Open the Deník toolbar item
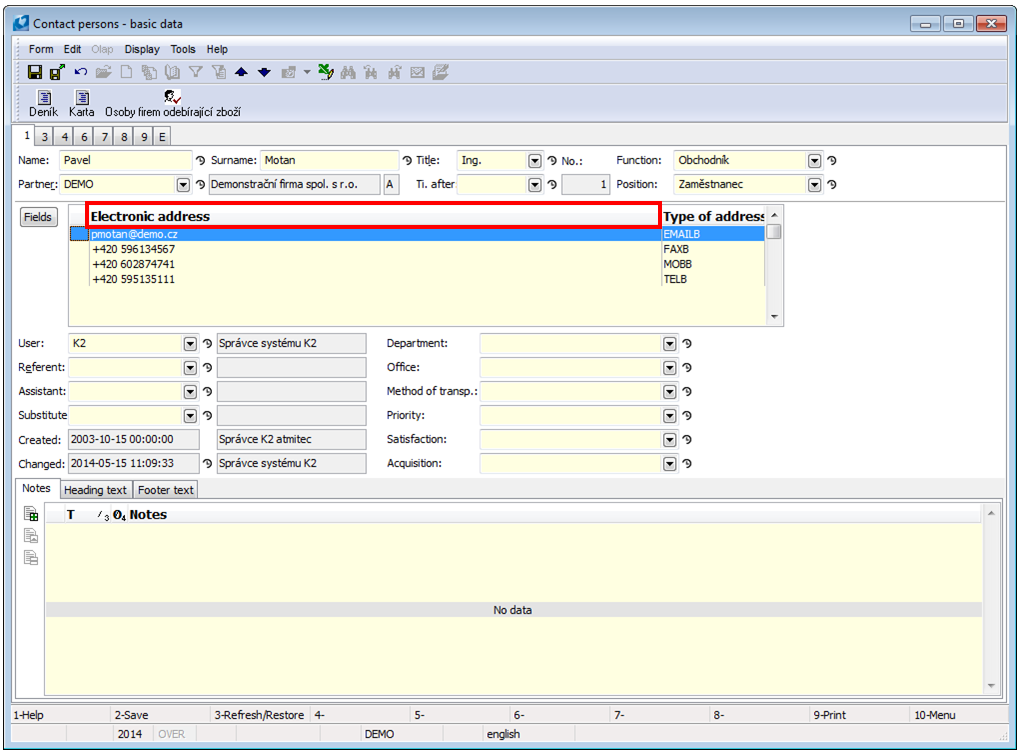Viewport: 1026px width, 754px height. (43, 103)
